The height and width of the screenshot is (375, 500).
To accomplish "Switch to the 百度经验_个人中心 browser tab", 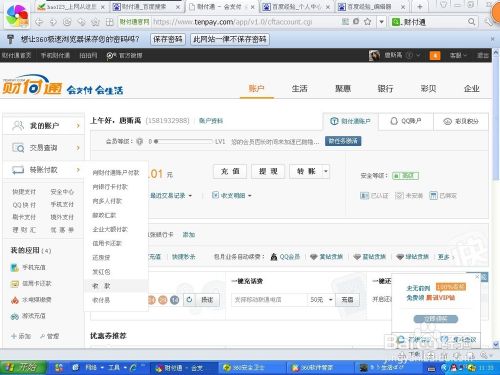I will click(x=295, y=7).
